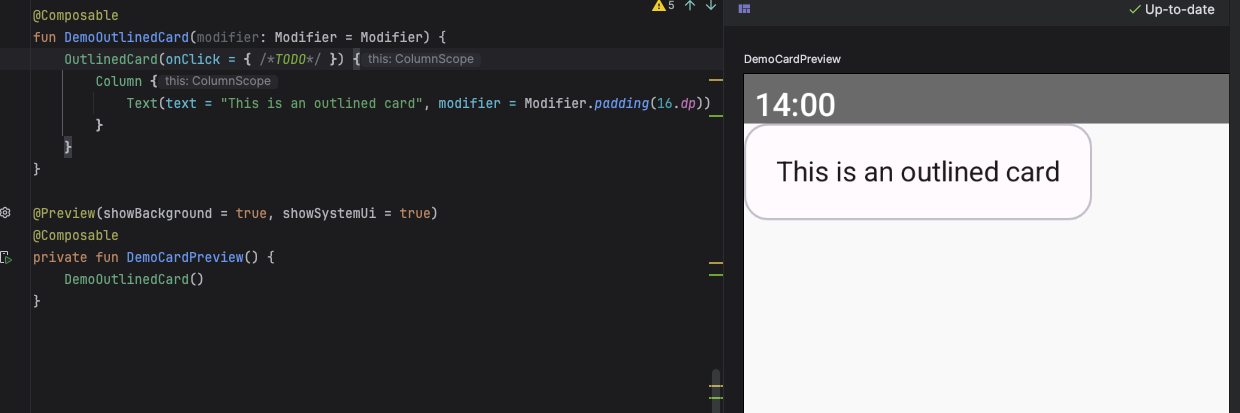
Task: Jump to previous highlighted problem with up arrow
Action: point(689,6)
